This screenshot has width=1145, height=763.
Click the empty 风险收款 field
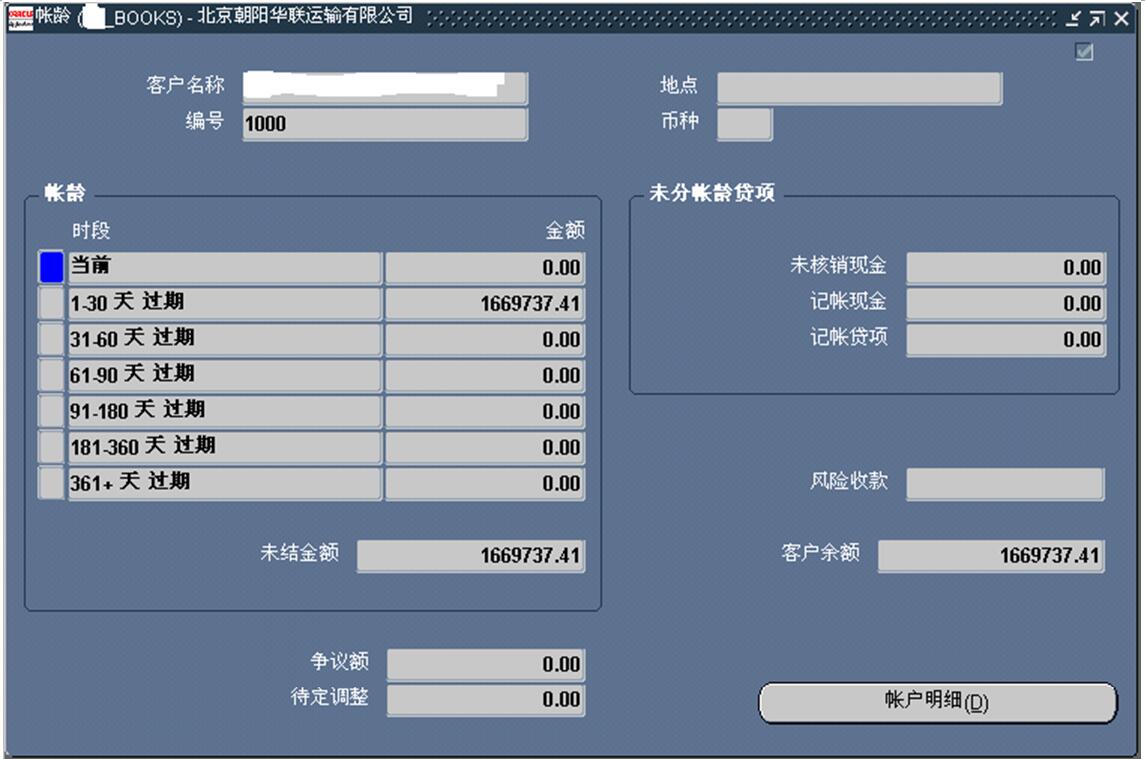click(1005, 483)
